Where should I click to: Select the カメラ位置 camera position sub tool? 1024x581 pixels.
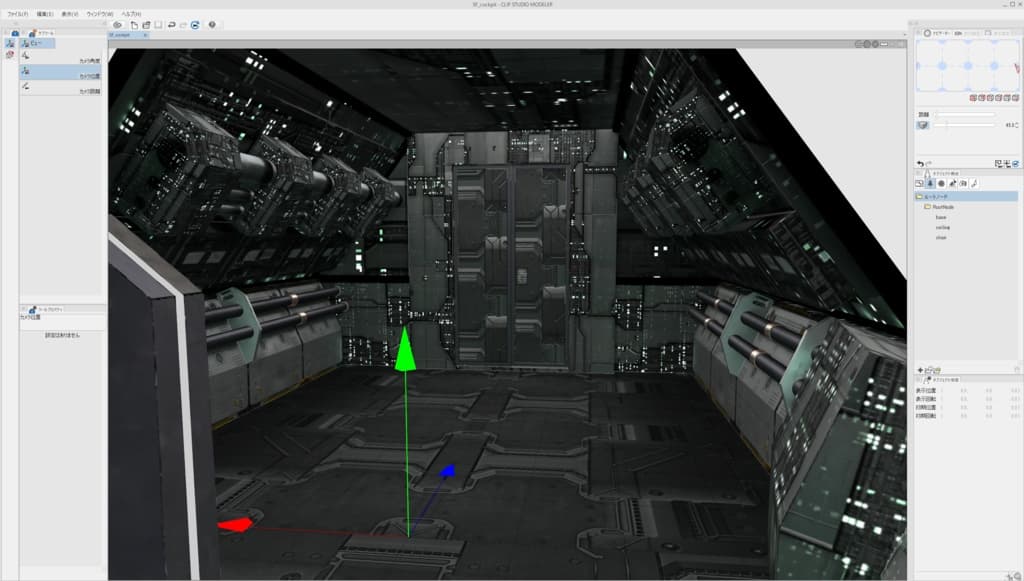coord(60,72)
